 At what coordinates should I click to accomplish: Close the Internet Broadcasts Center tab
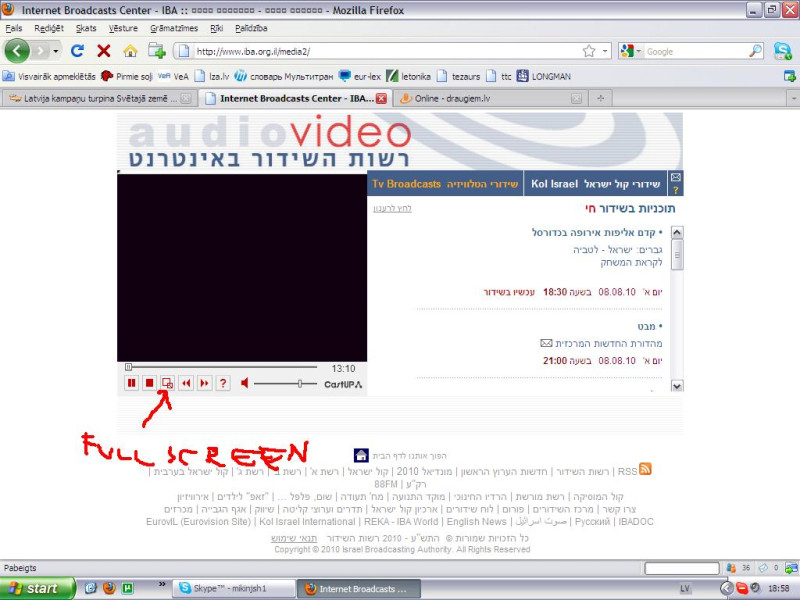381,98
